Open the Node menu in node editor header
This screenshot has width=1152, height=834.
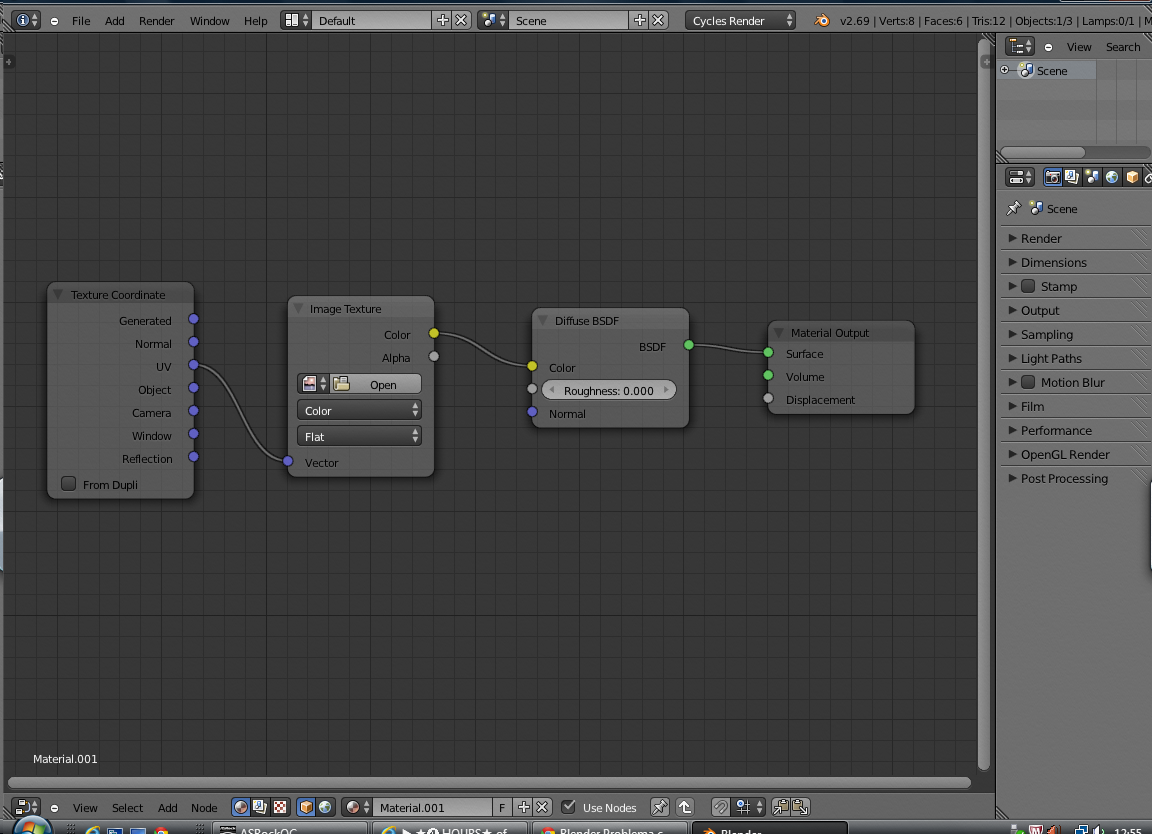204,808
